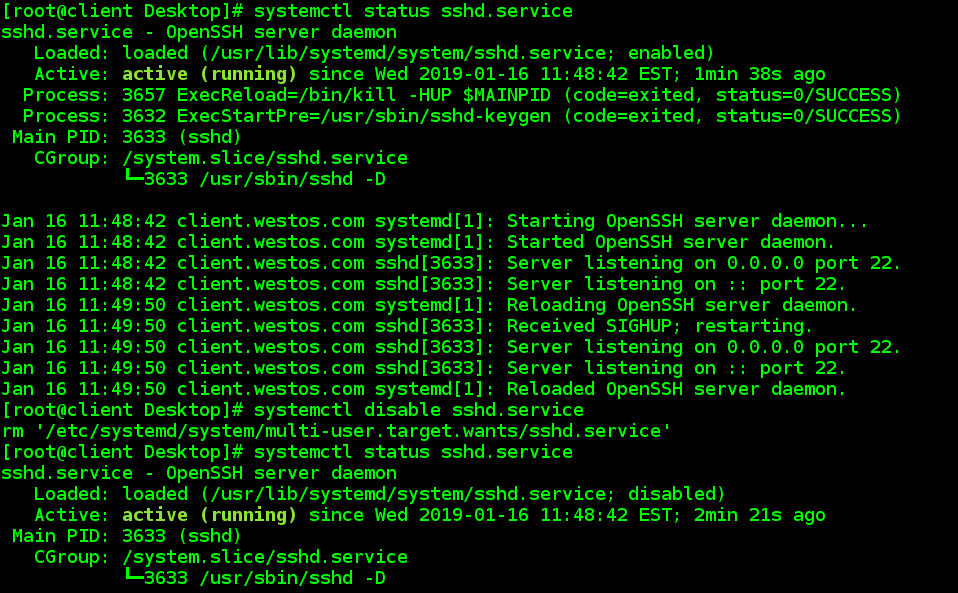Click the bold 'active (running)' text in the disabled status output
958x593 pixels.
click(210, 515)
